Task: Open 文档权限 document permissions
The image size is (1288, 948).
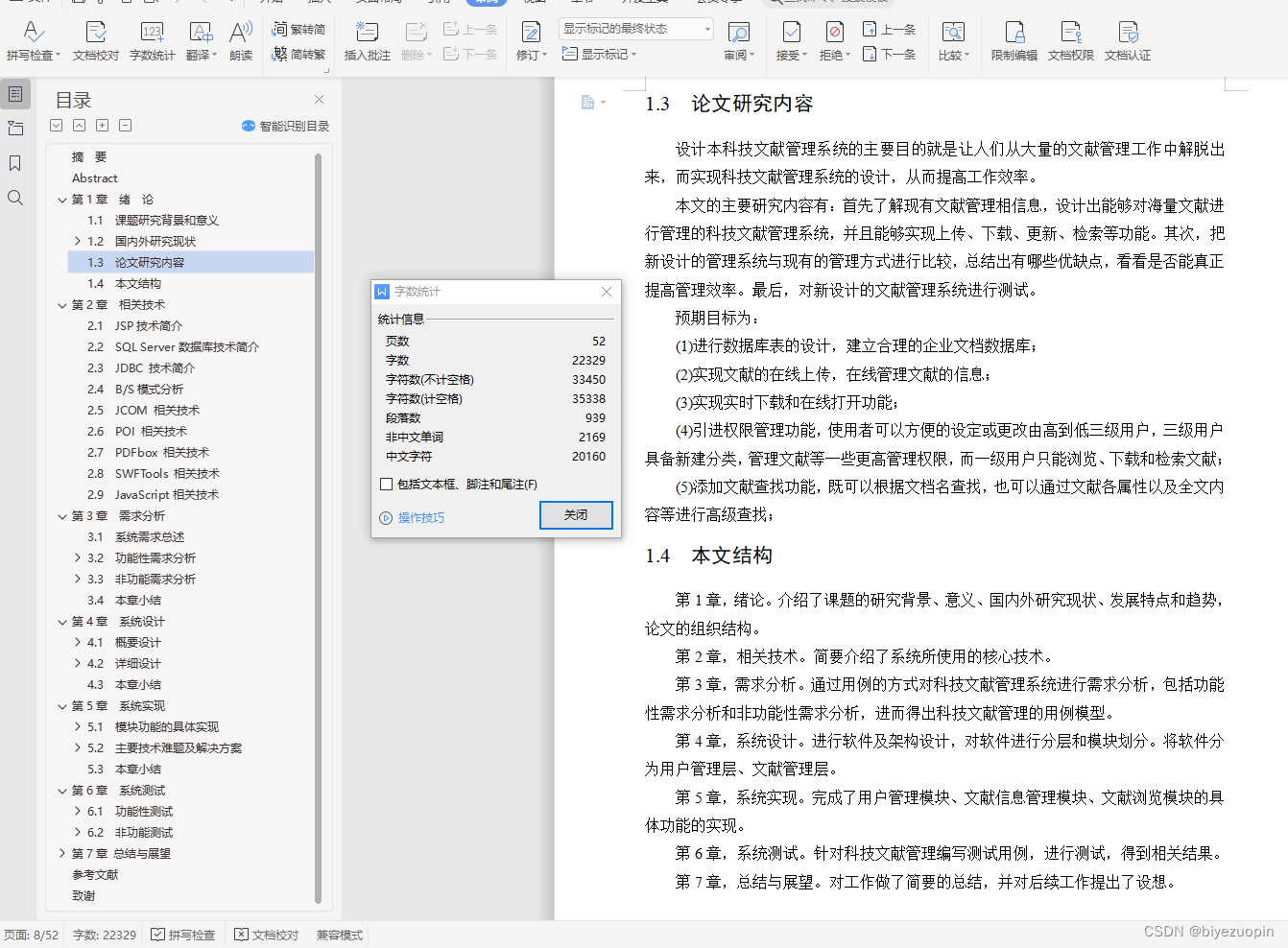Action: [1071, 41]
